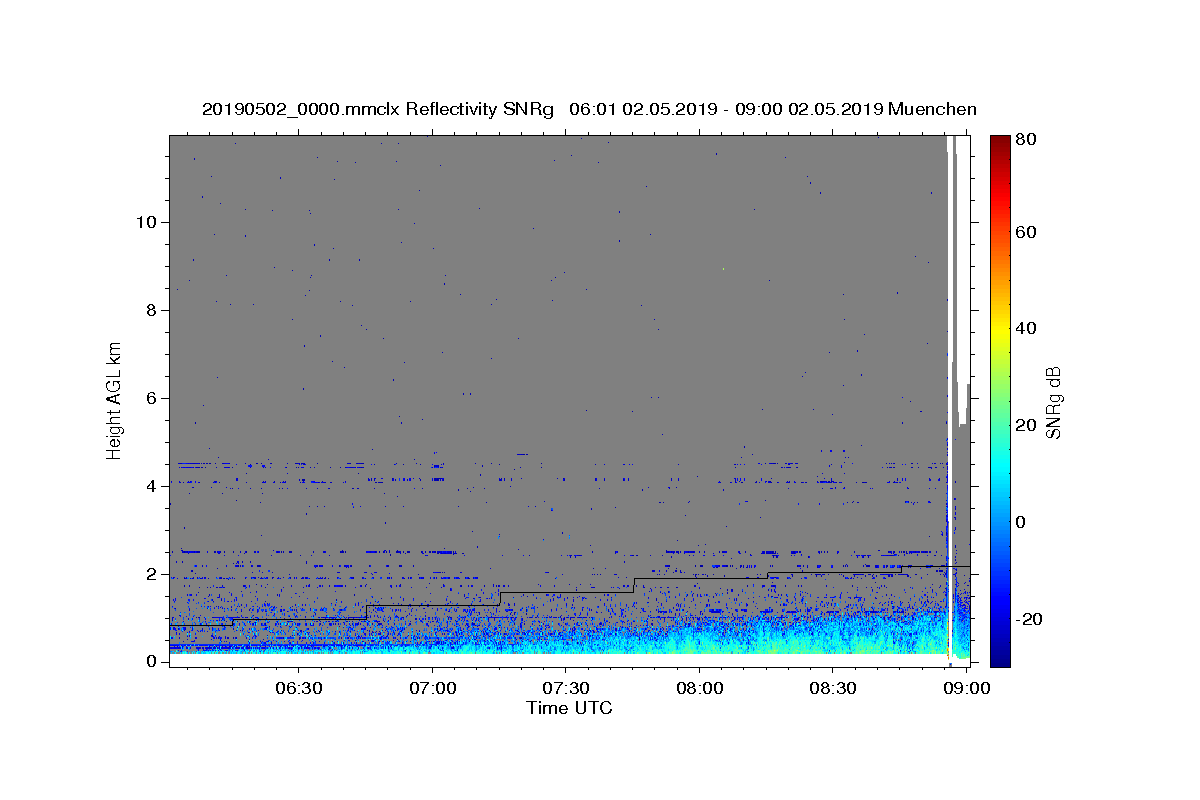The image size is (1200, 800).
Task: Click the yellow 40 dB colorbar region
Action: [1000, 329]
